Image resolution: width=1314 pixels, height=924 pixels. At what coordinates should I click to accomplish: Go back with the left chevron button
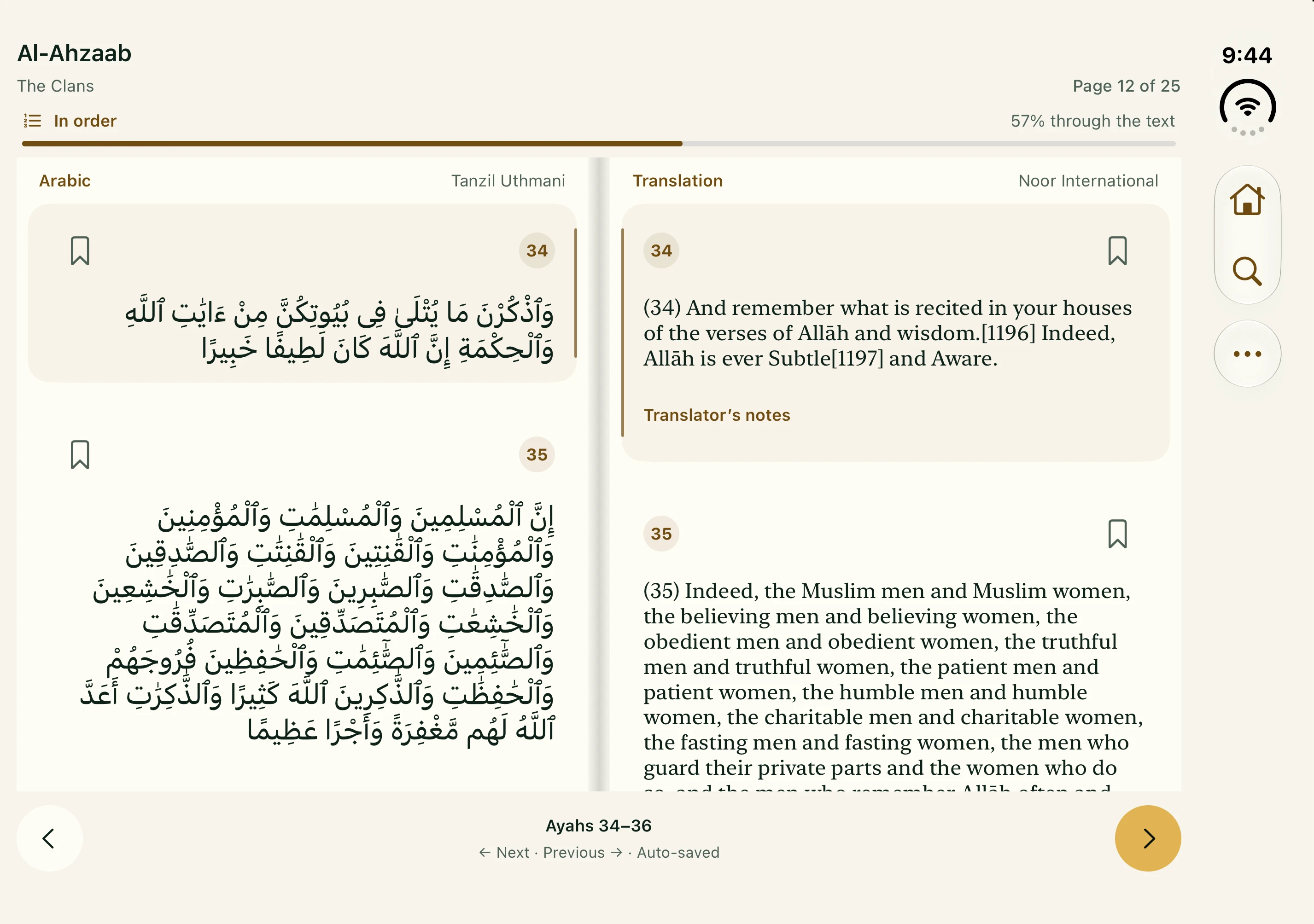coord(50,838)
